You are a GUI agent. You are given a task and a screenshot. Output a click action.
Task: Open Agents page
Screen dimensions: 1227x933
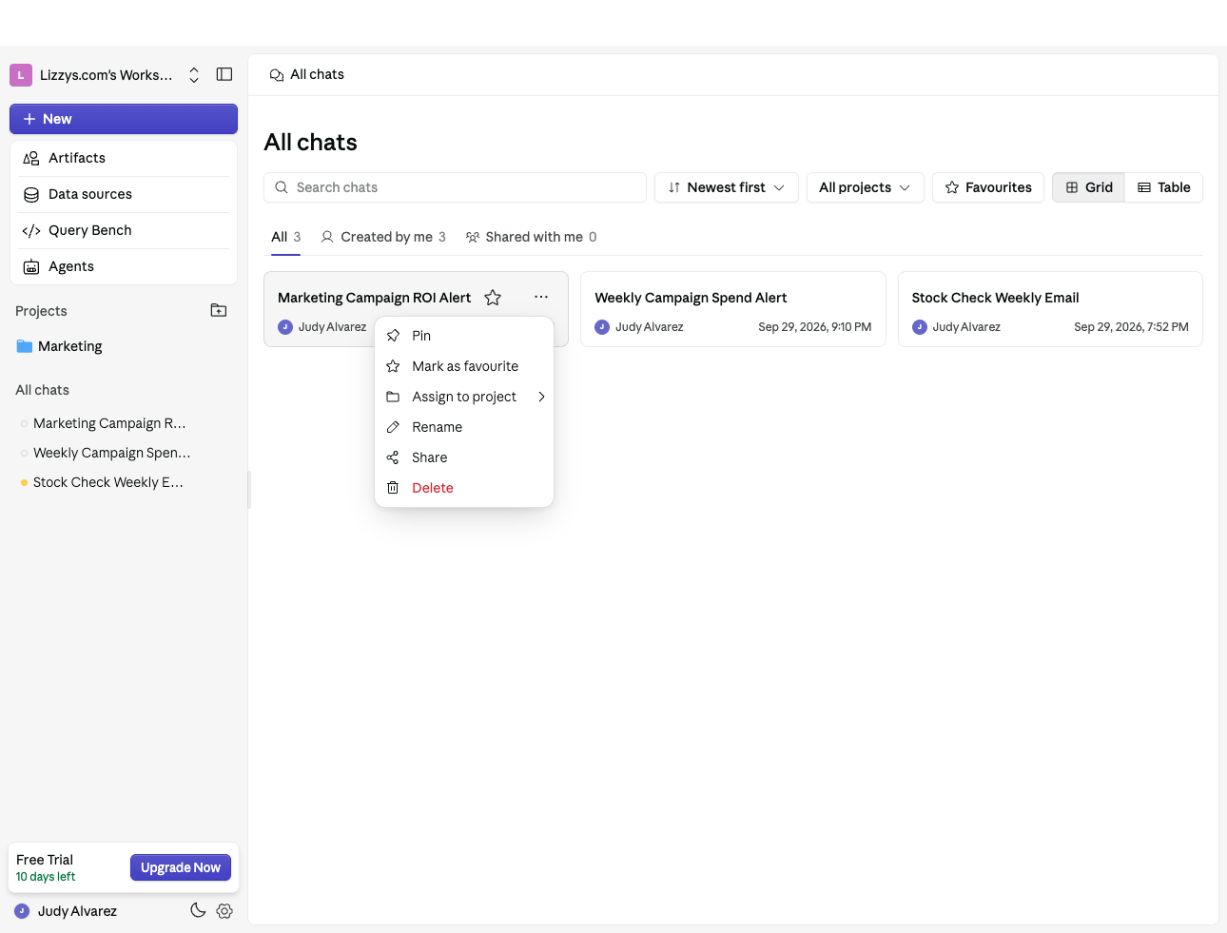pos(124,266)
